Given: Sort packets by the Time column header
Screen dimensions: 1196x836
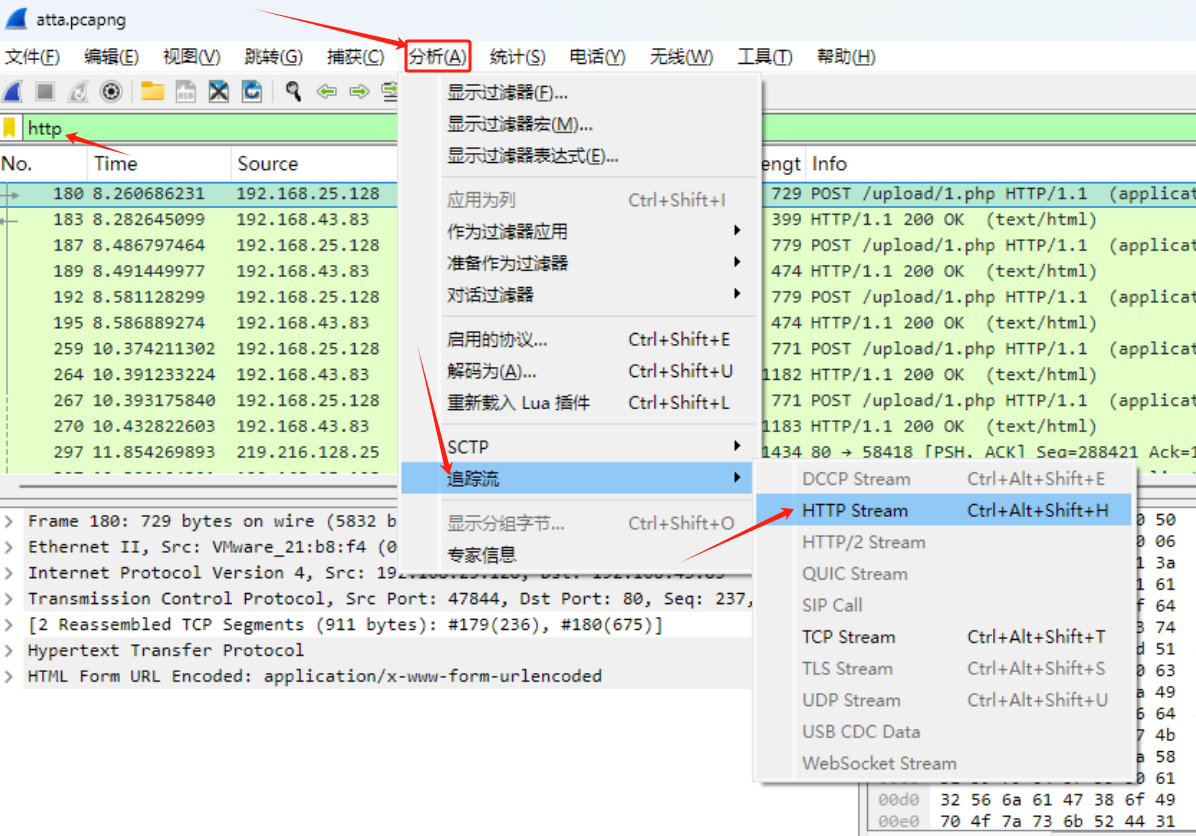Looking at the screenshot, I should click(x=115, y=164).
